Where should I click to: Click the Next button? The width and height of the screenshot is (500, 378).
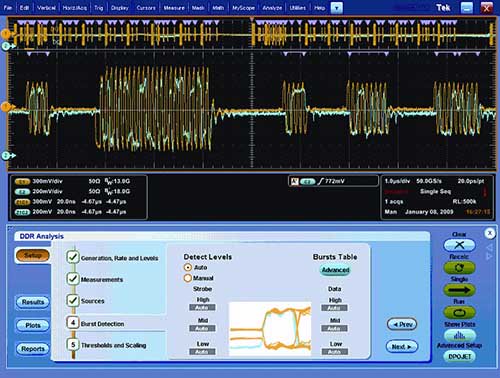point(402,347)
